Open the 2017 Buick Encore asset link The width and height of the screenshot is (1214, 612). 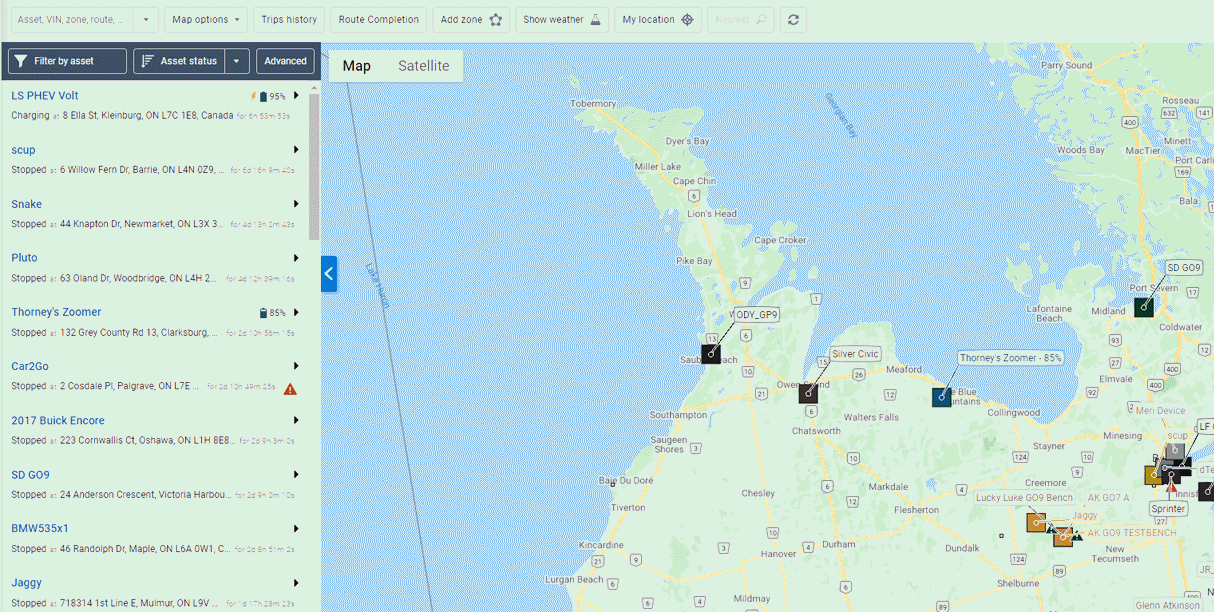[58, 421]
